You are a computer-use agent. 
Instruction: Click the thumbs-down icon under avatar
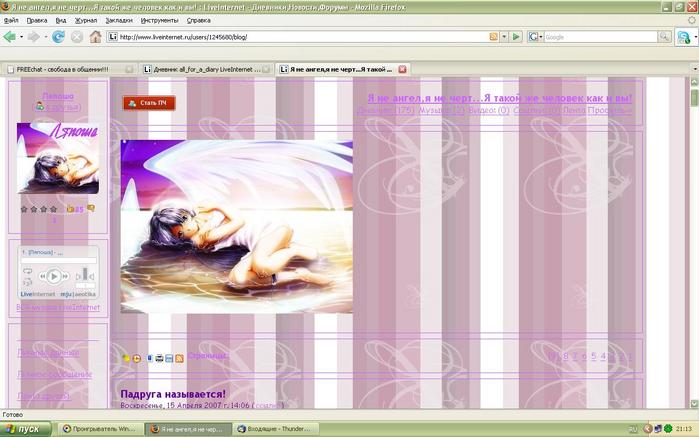[x=91, y=208]
